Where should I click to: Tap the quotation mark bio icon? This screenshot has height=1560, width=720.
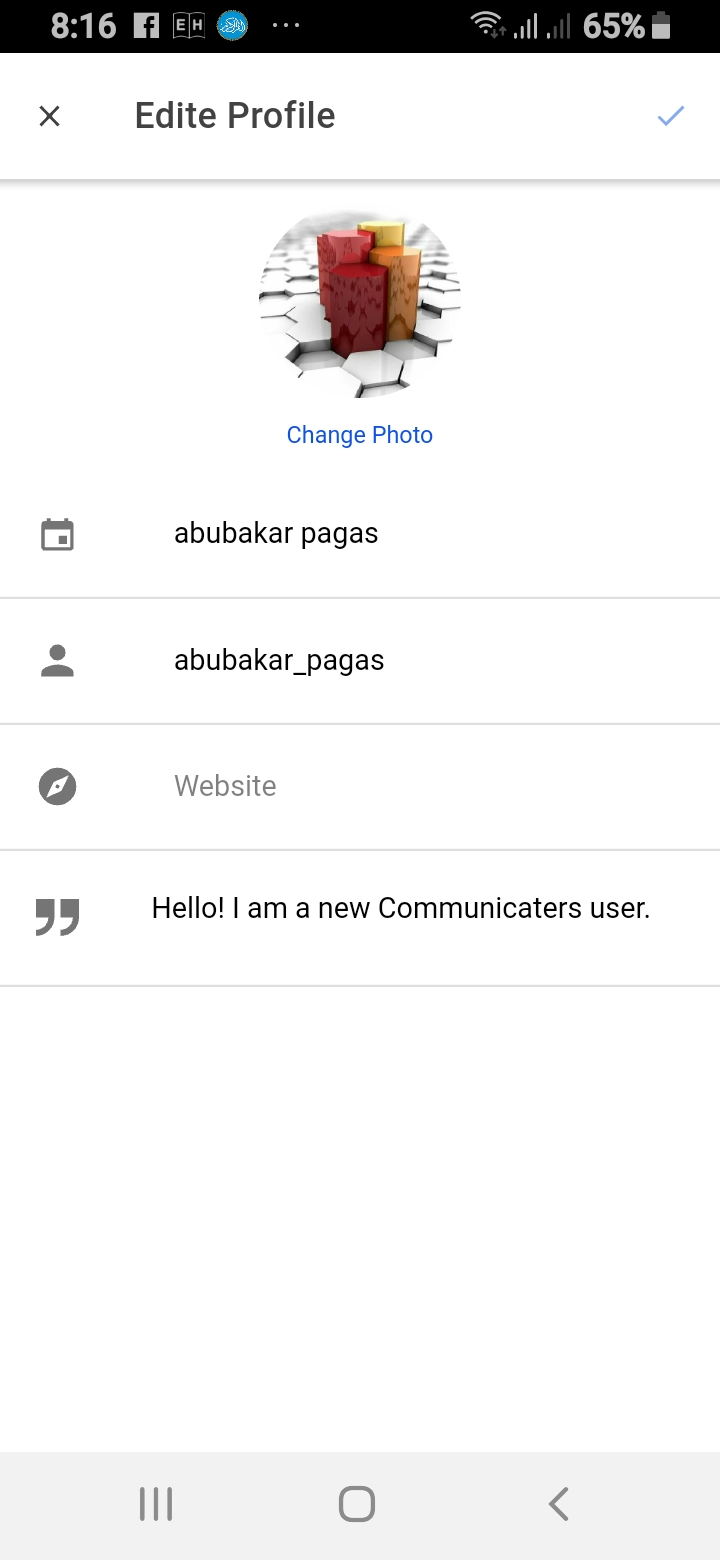(57, 915)
